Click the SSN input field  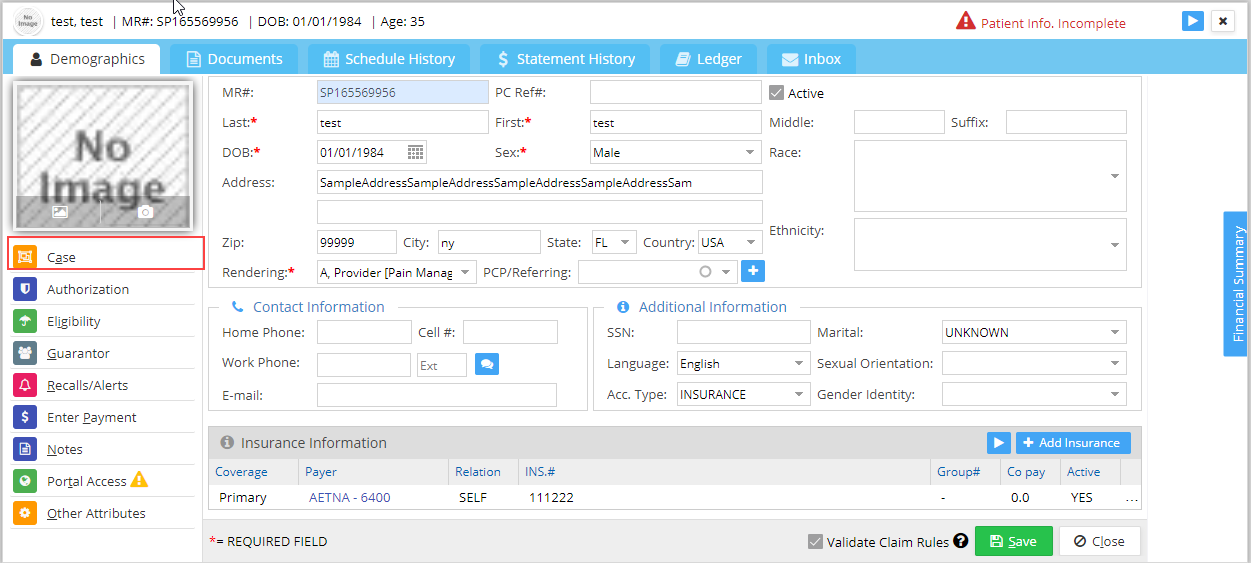pos(743,333)
